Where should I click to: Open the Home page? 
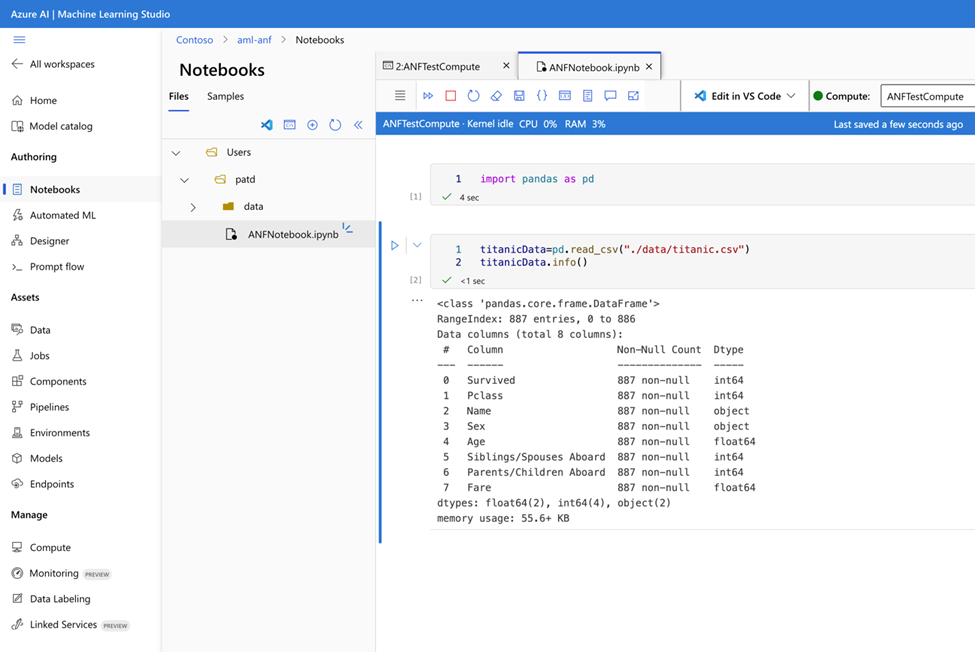pyautogui.click(x=35, y=100)
